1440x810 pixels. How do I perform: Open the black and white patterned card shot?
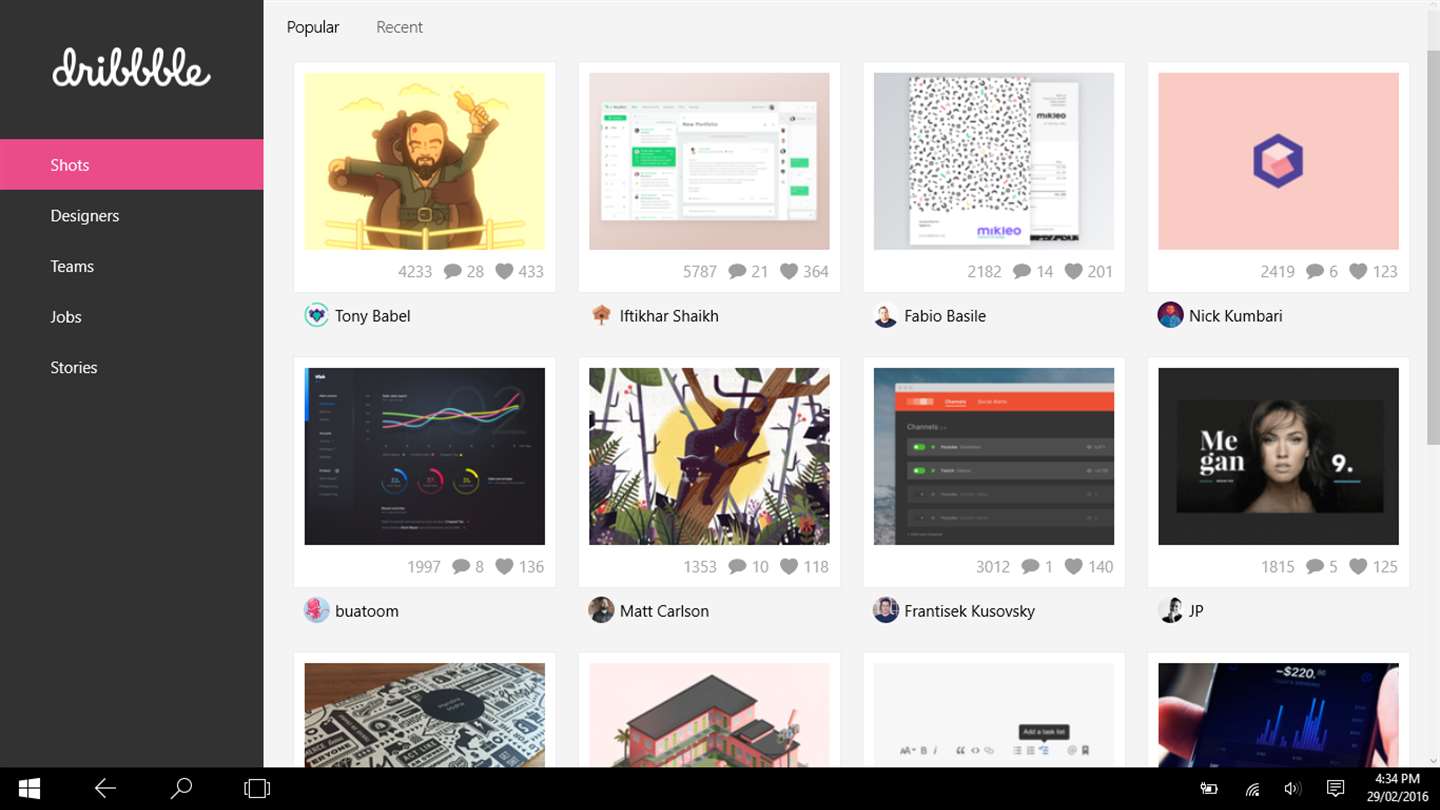click(425, 715)
